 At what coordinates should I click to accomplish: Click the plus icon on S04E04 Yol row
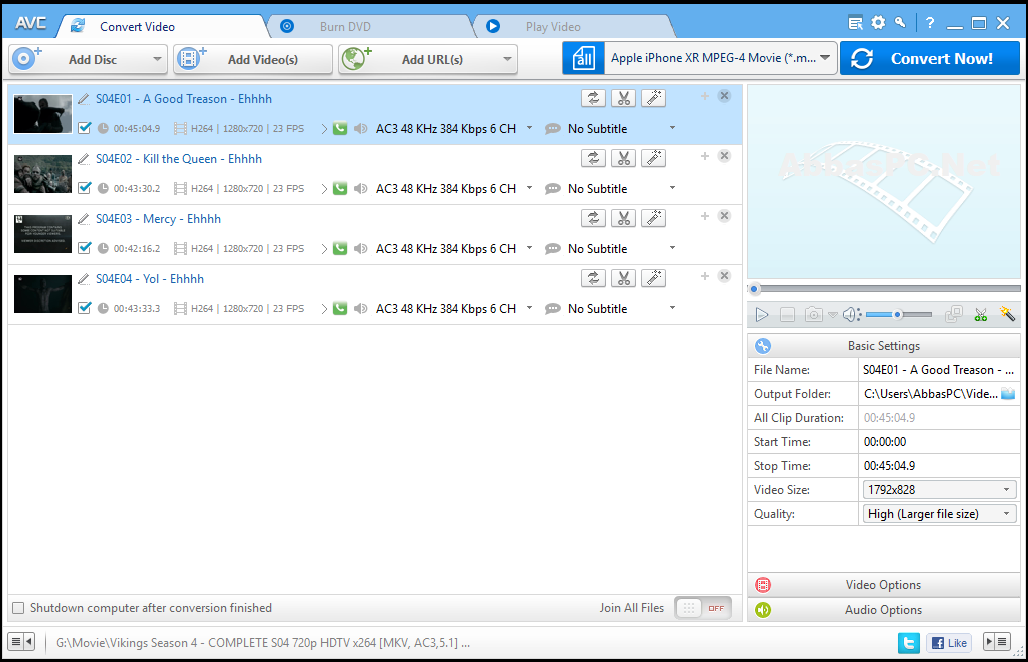click(705, 276)
